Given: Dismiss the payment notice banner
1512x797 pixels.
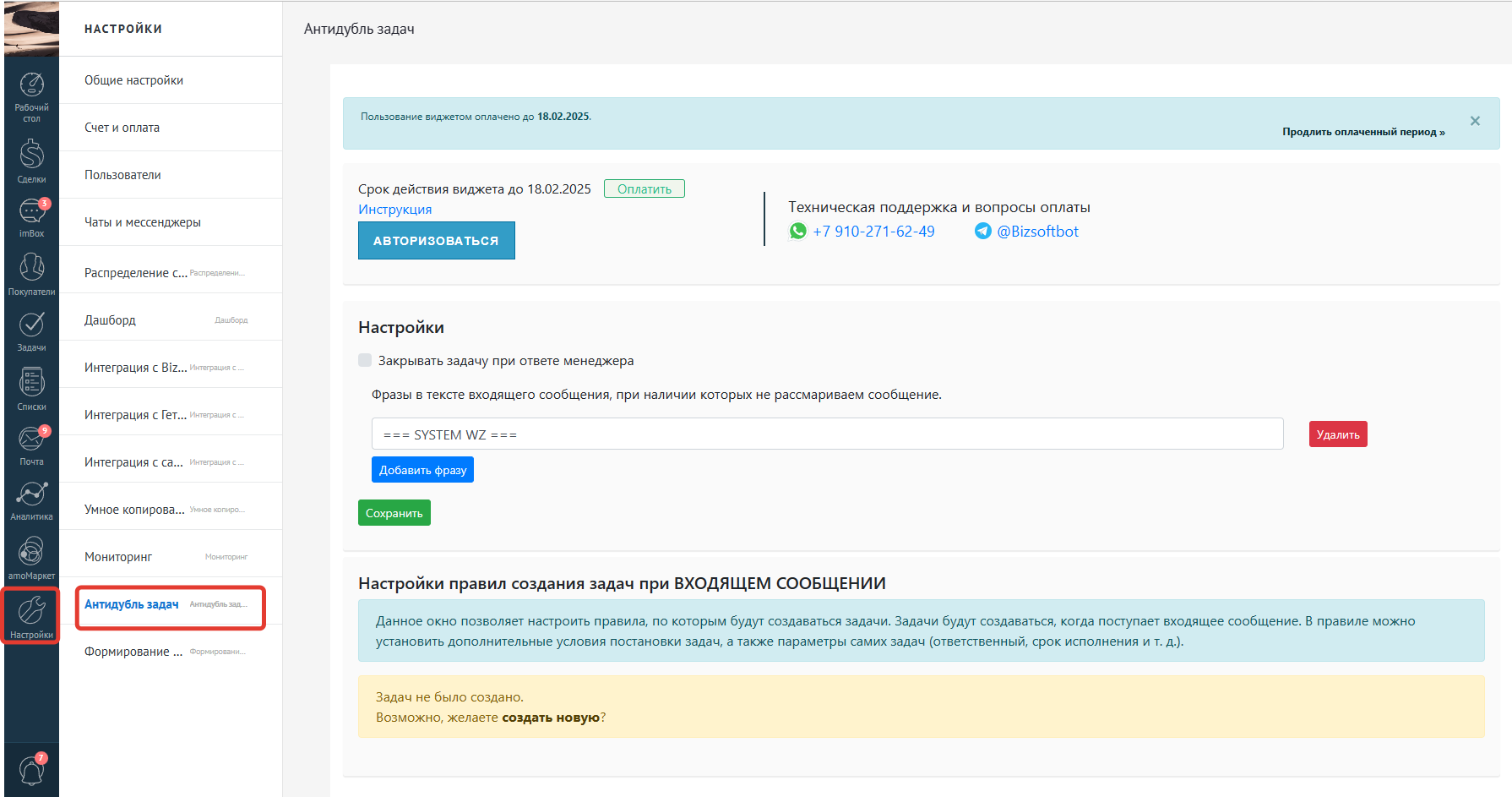Looking at the screenshot, I should click(x=1475, y=121).
